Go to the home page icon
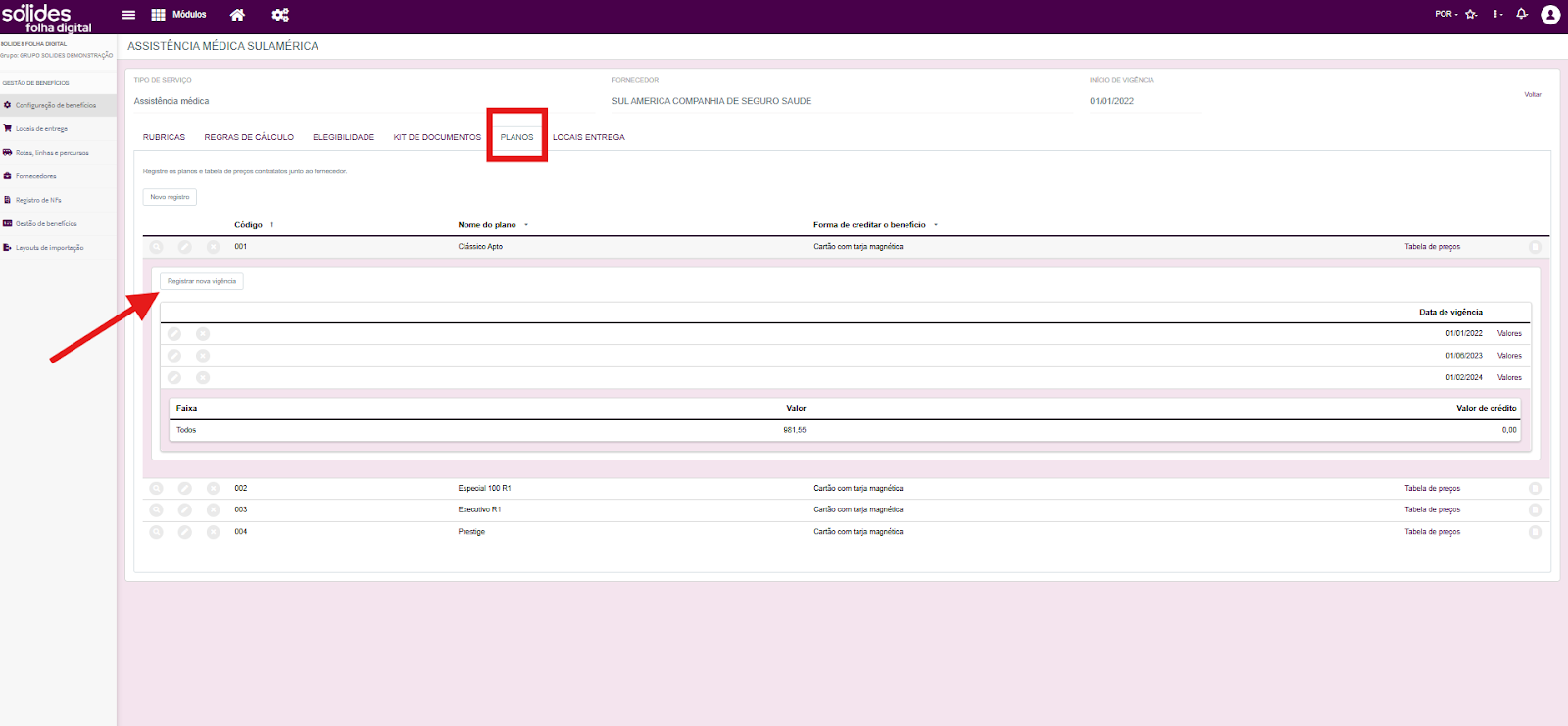 click(x=237, y=15)
